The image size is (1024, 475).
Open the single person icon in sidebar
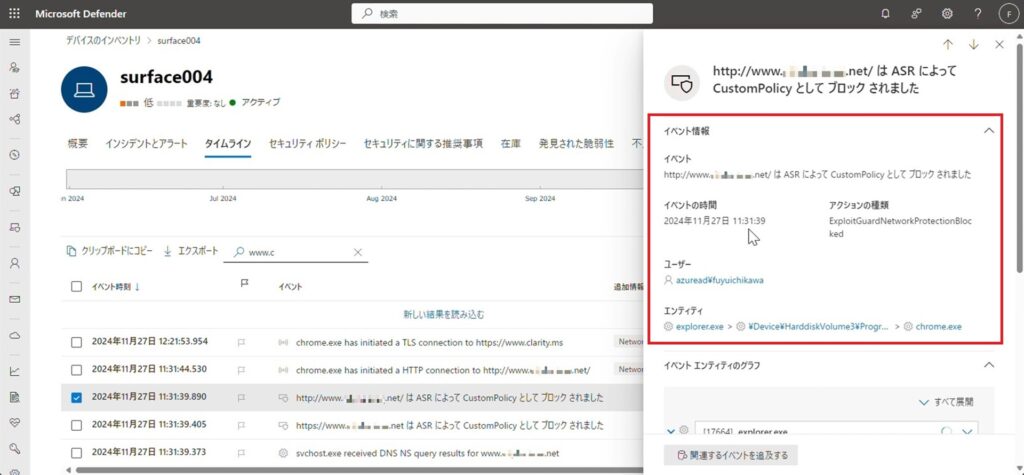click(x=14, y=263)
